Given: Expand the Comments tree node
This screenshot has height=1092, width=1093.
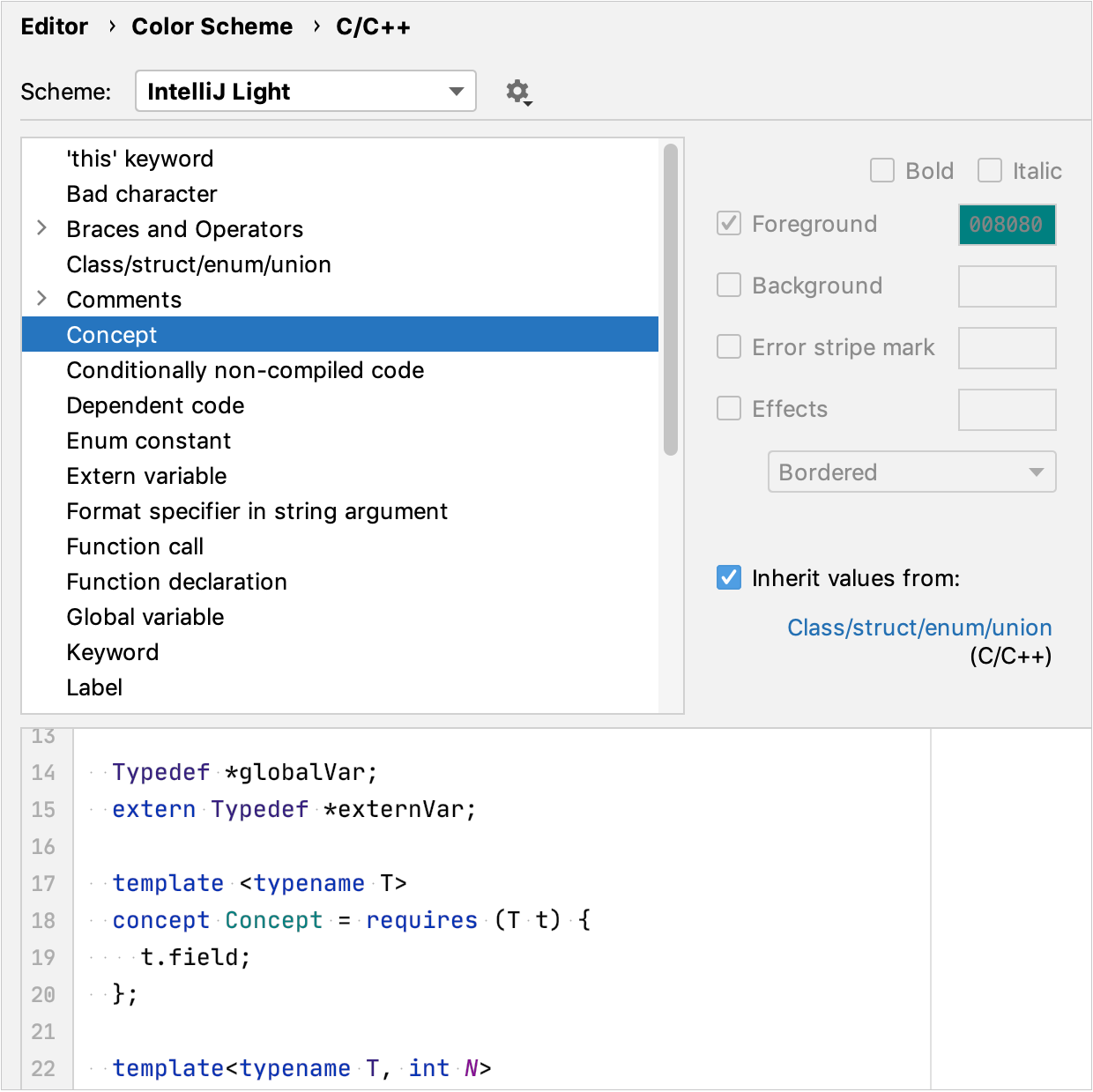Looking at the screenshot, I should 41,299.
